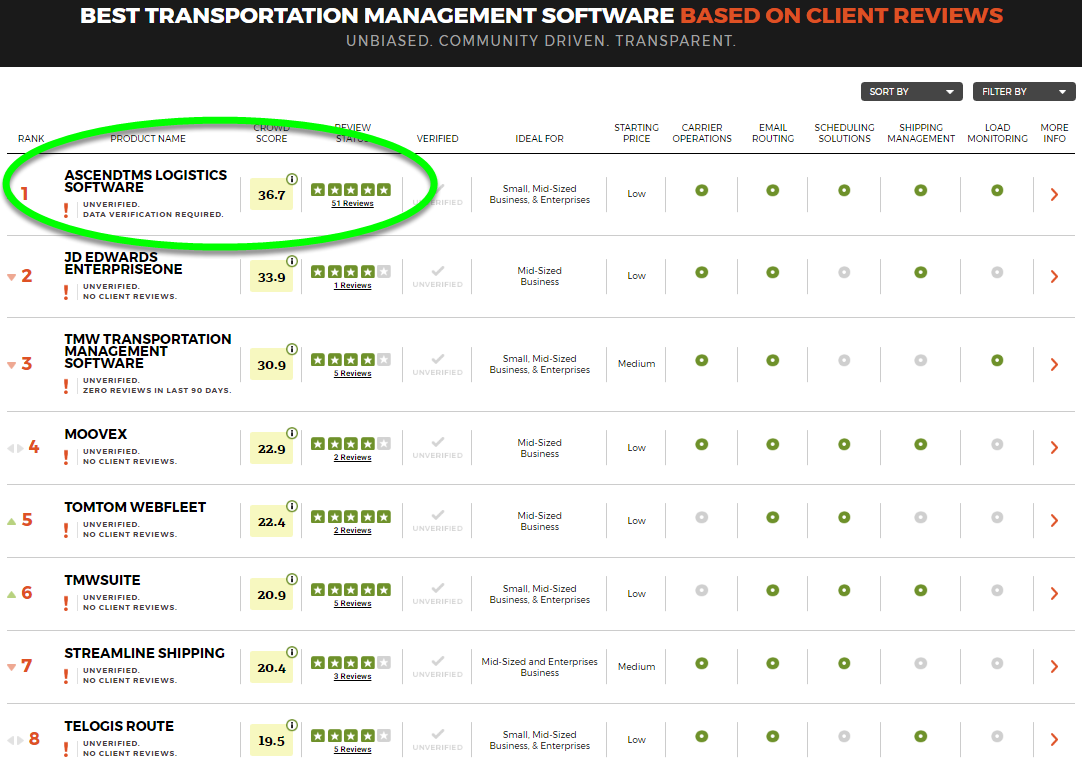This screenshot has height=765, width=1082.
Task: Open the 51 Reviews link for AscendTMS
Action: (352, 204)
